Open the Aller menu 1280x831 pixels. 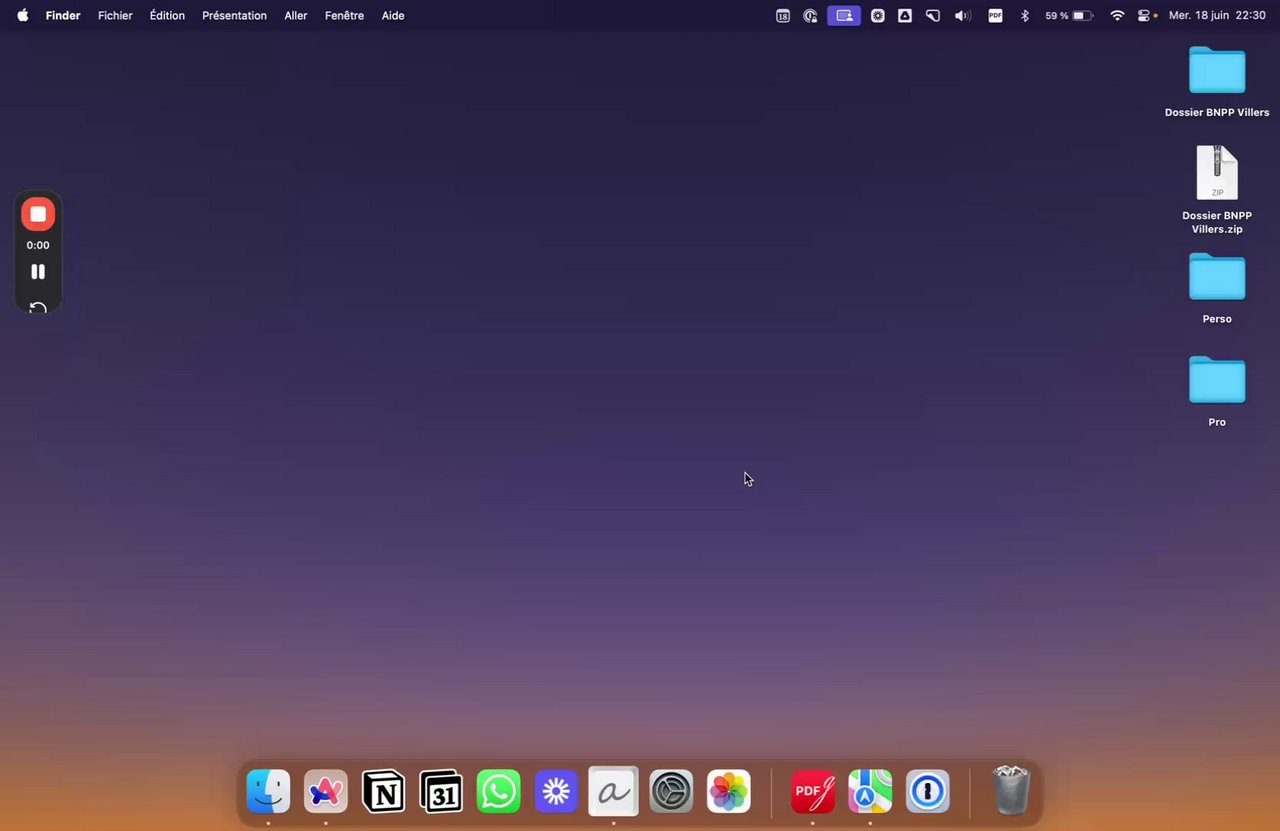[296, 16]
